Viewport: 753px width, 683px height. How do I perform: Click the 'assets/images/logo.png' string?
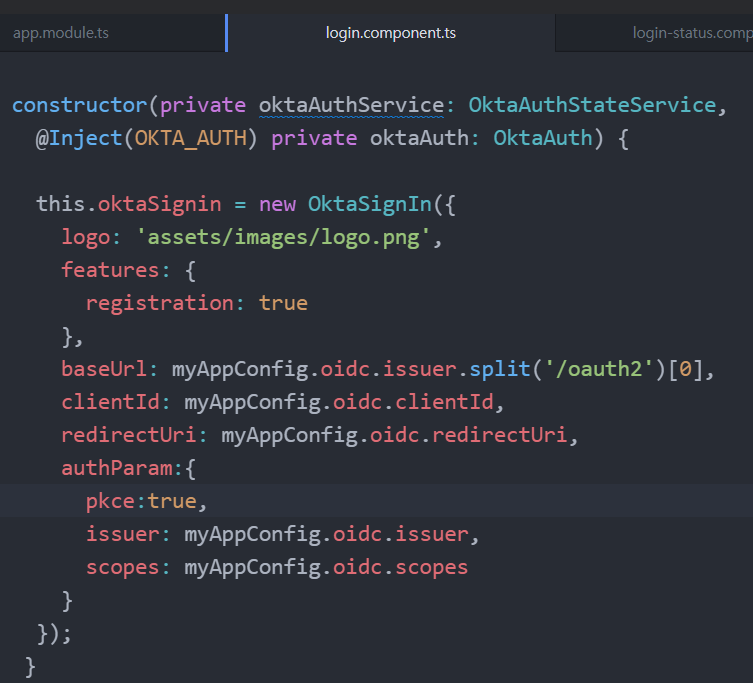[x=283, y=237]
